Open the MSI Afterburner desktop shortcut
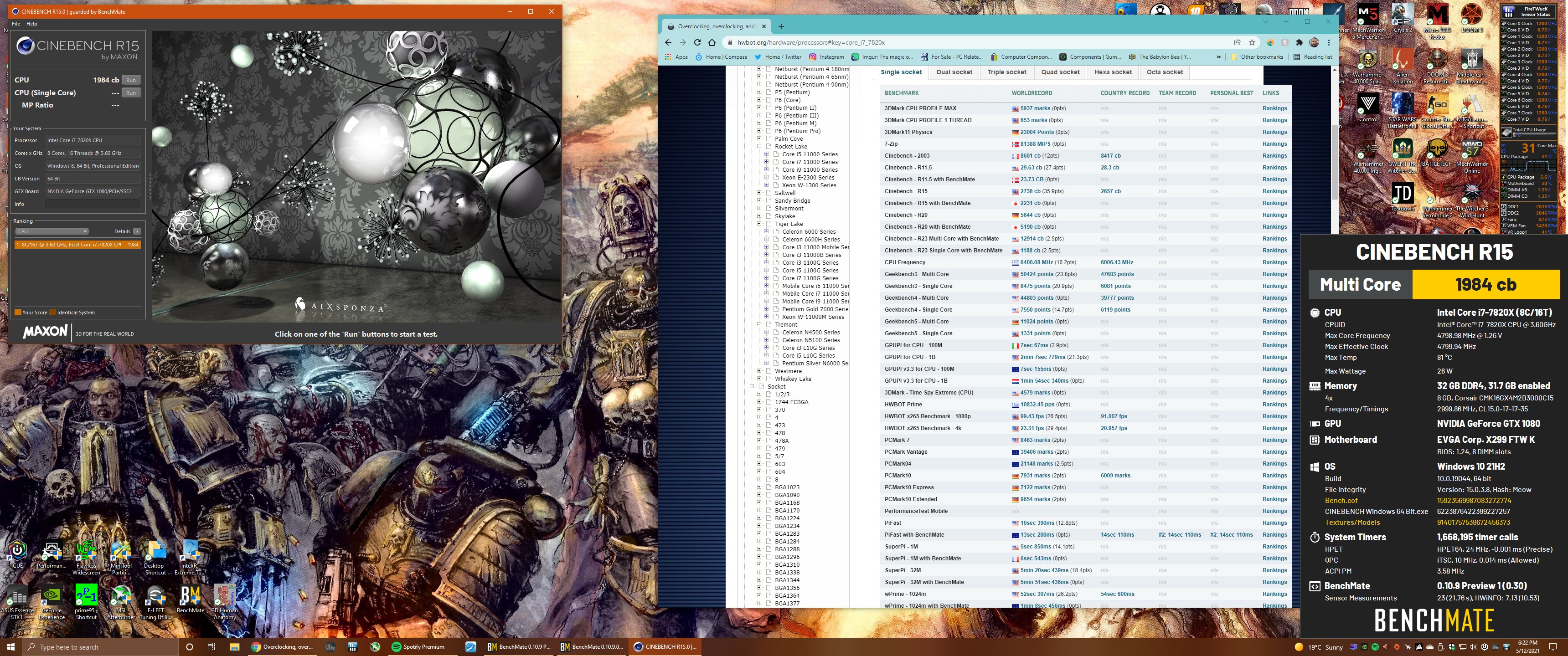Viewport: 1568px width, 656px height. pos(120,601)
